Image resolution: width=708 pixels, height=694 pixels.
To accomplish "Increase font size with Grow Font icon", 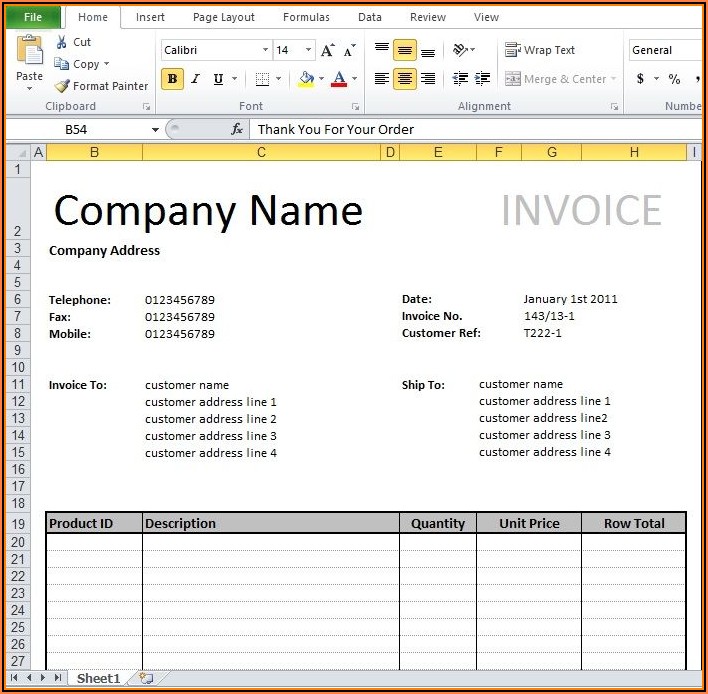I will point(328,50).
